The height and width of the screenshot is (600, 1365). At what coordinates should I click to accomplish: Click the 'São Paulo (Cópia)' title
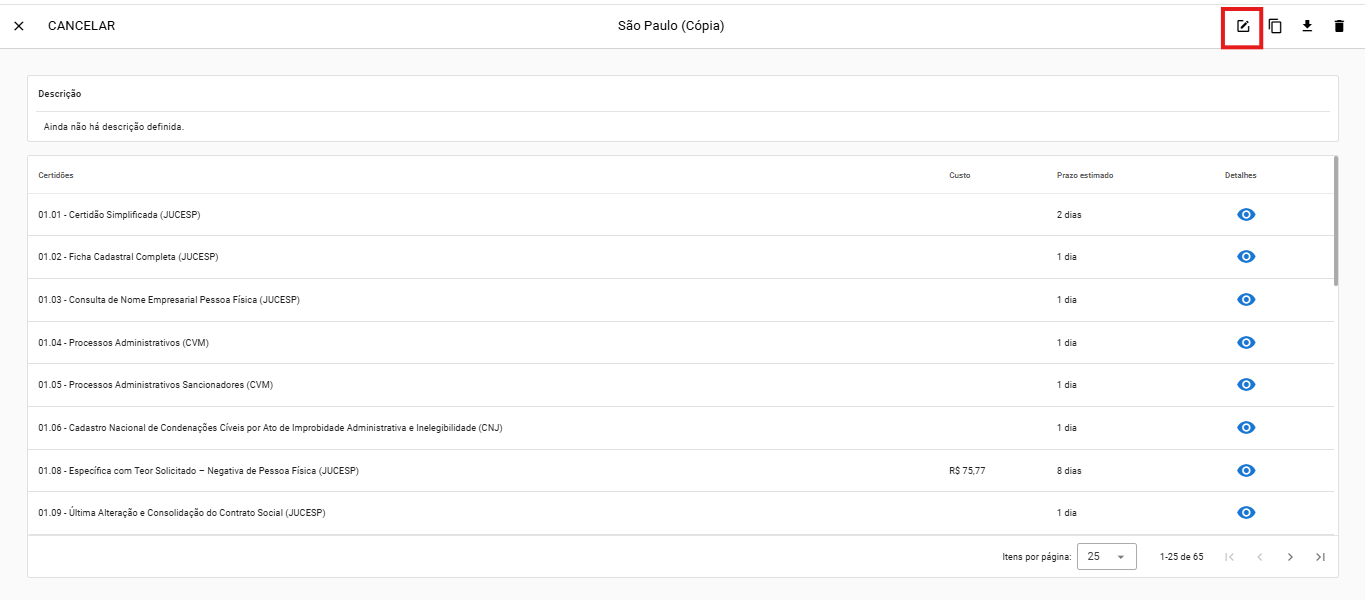point(671,26)
